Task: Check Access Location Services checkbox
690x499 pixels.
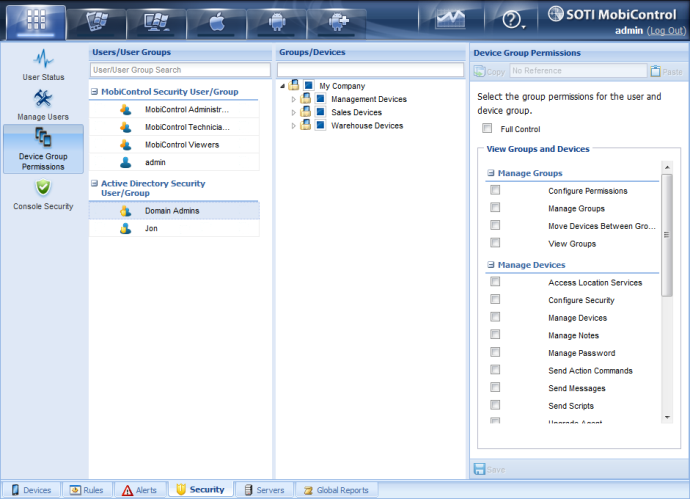Action: coord(495,282)
